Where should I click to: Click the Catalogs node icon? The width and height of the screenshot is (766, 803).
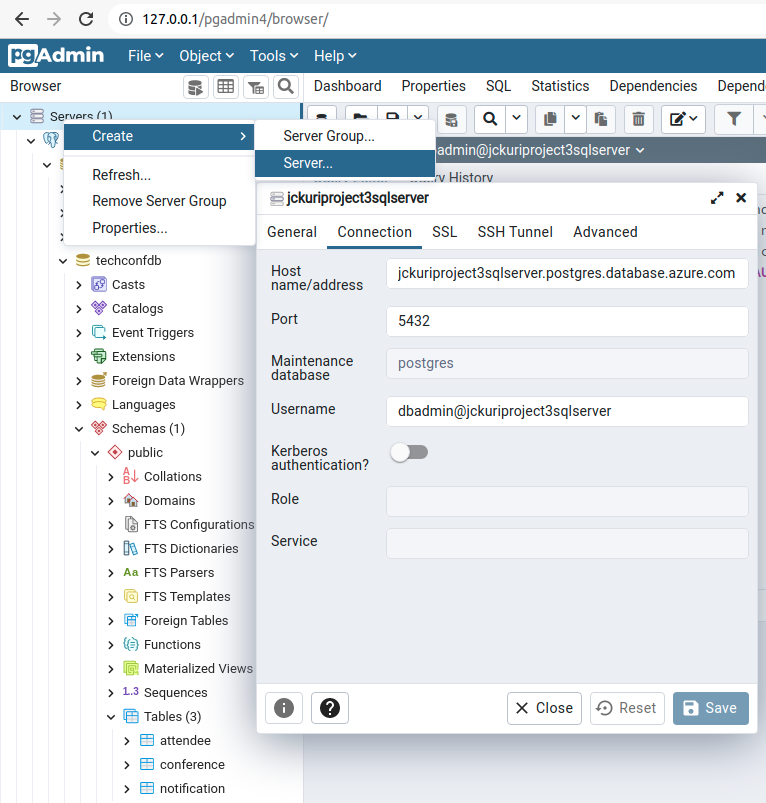98,308
